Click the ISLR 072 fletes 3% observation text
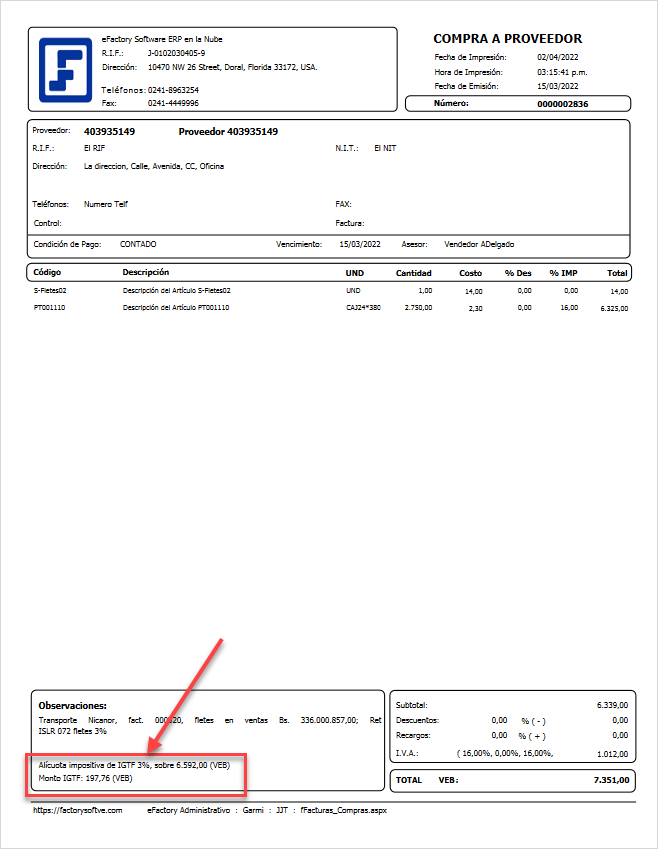This screenshot has height=849, width=658. 73,731
